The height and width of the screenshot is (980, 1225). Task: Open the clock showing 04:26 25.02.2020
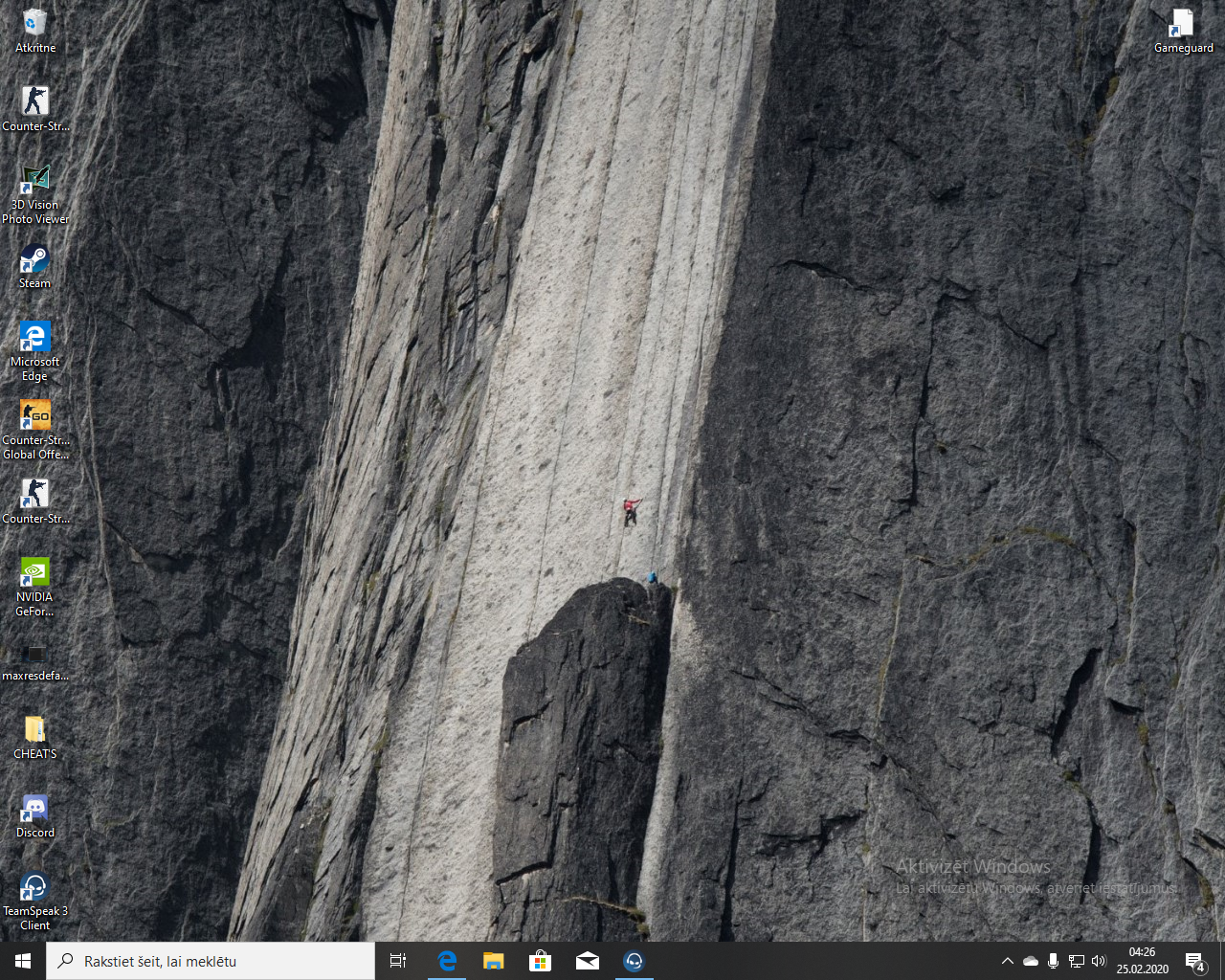tap(1142, 961)
